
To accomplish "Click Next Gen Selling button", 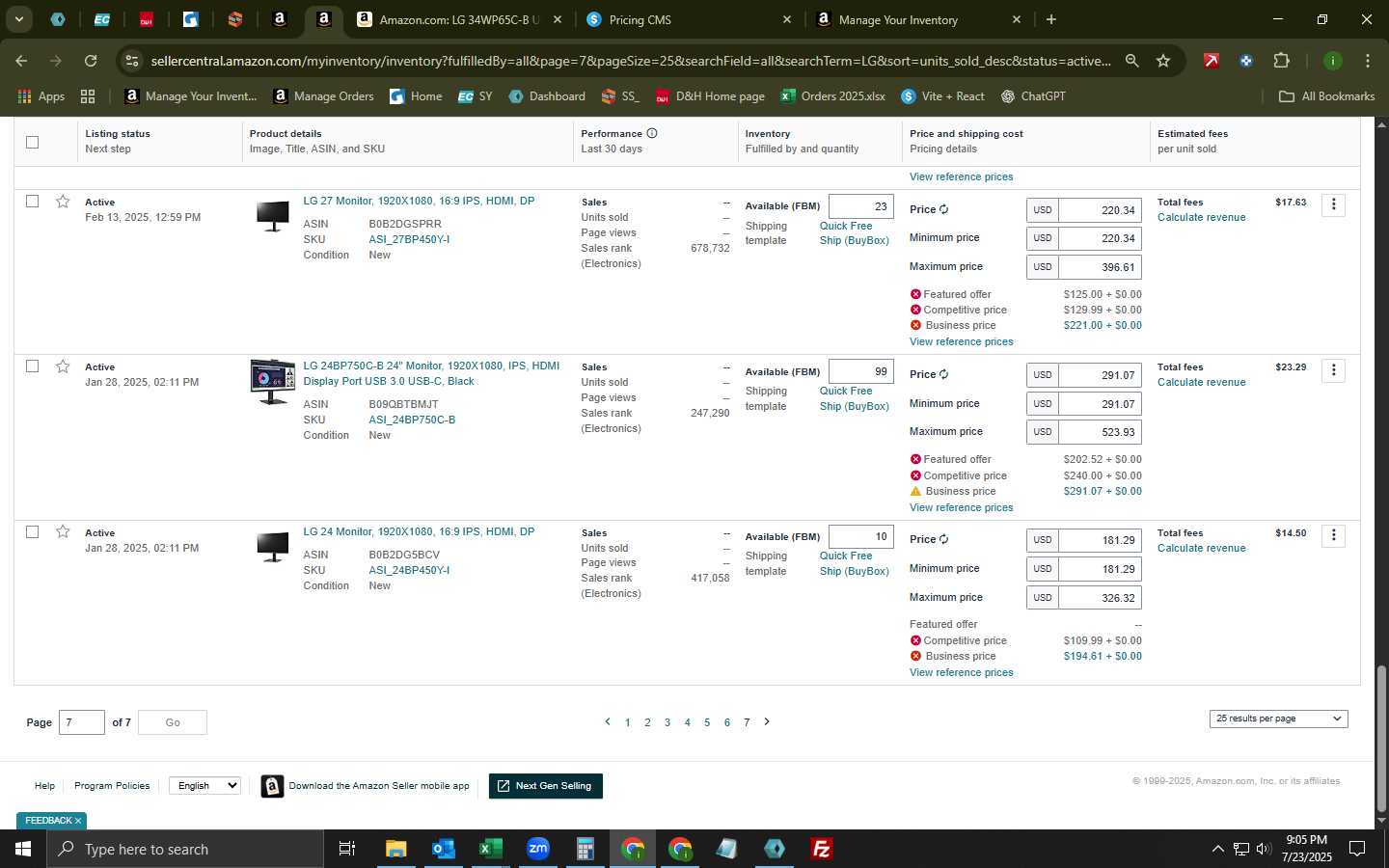I will point(546,786).
